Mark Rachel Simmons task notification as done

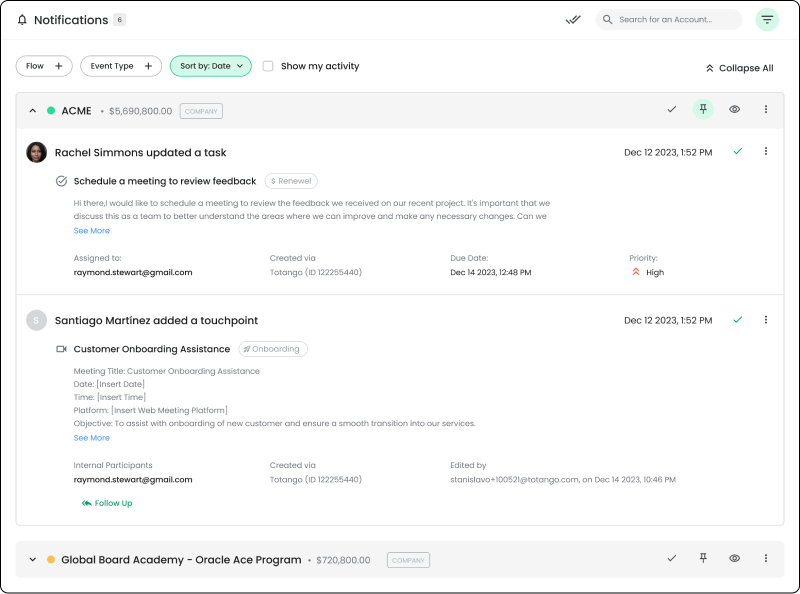tap(738, 152)
